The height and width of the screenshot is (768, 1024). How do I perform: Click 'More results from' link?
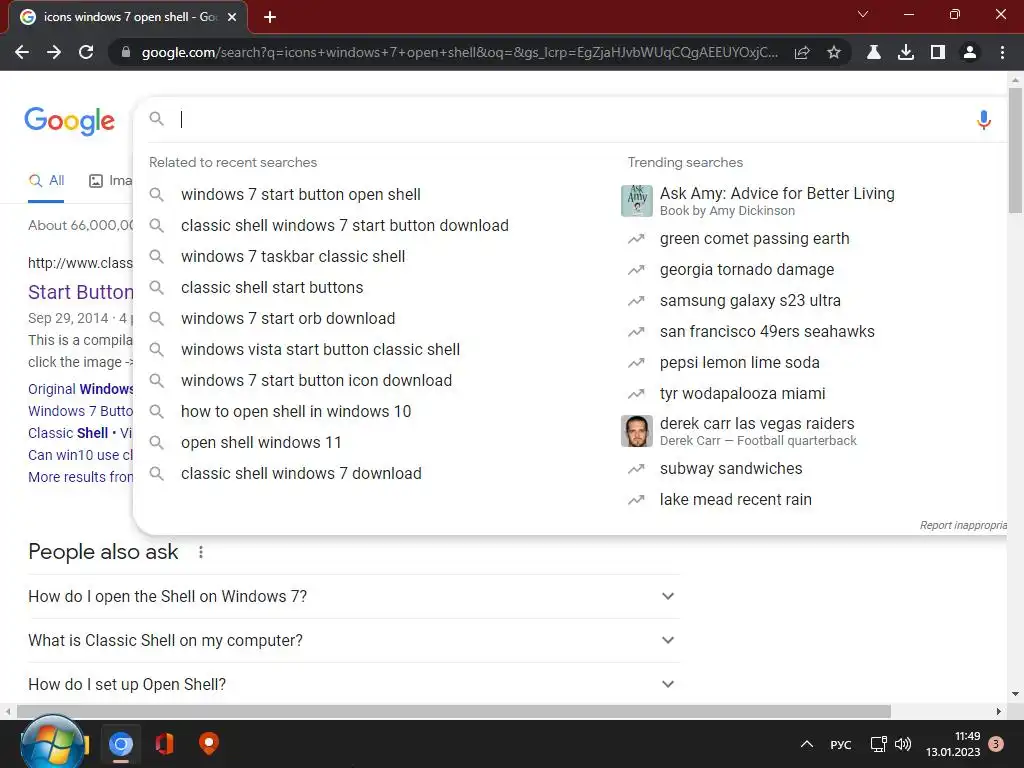point(80,477)
